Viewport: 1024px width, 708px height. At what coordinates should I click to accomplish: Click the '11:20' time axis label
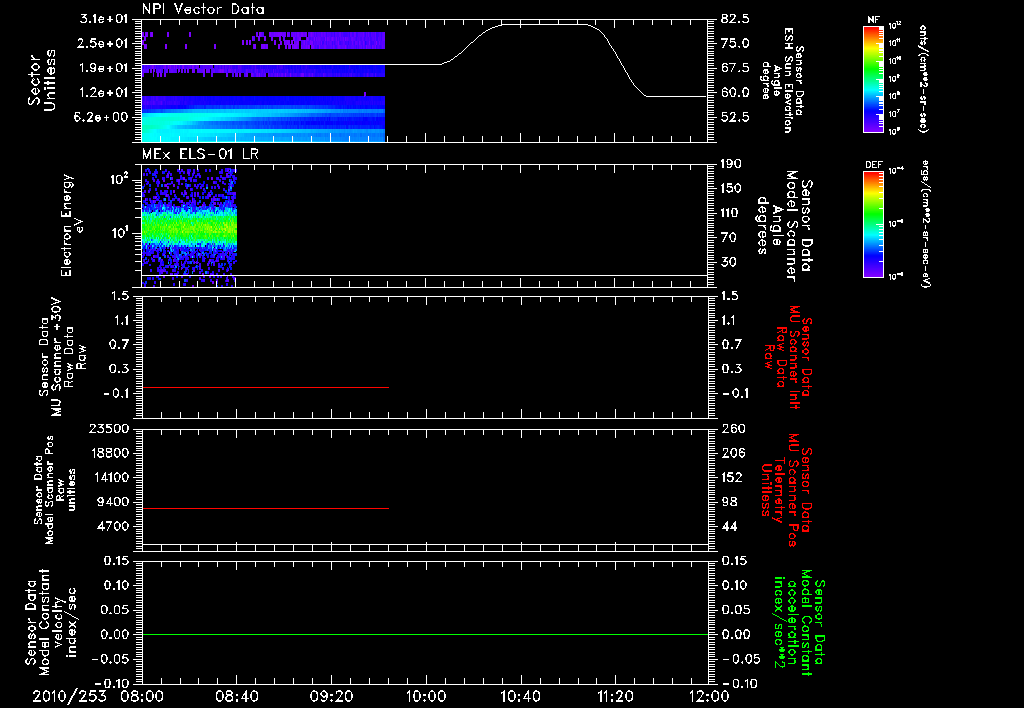tap(615, 697)
